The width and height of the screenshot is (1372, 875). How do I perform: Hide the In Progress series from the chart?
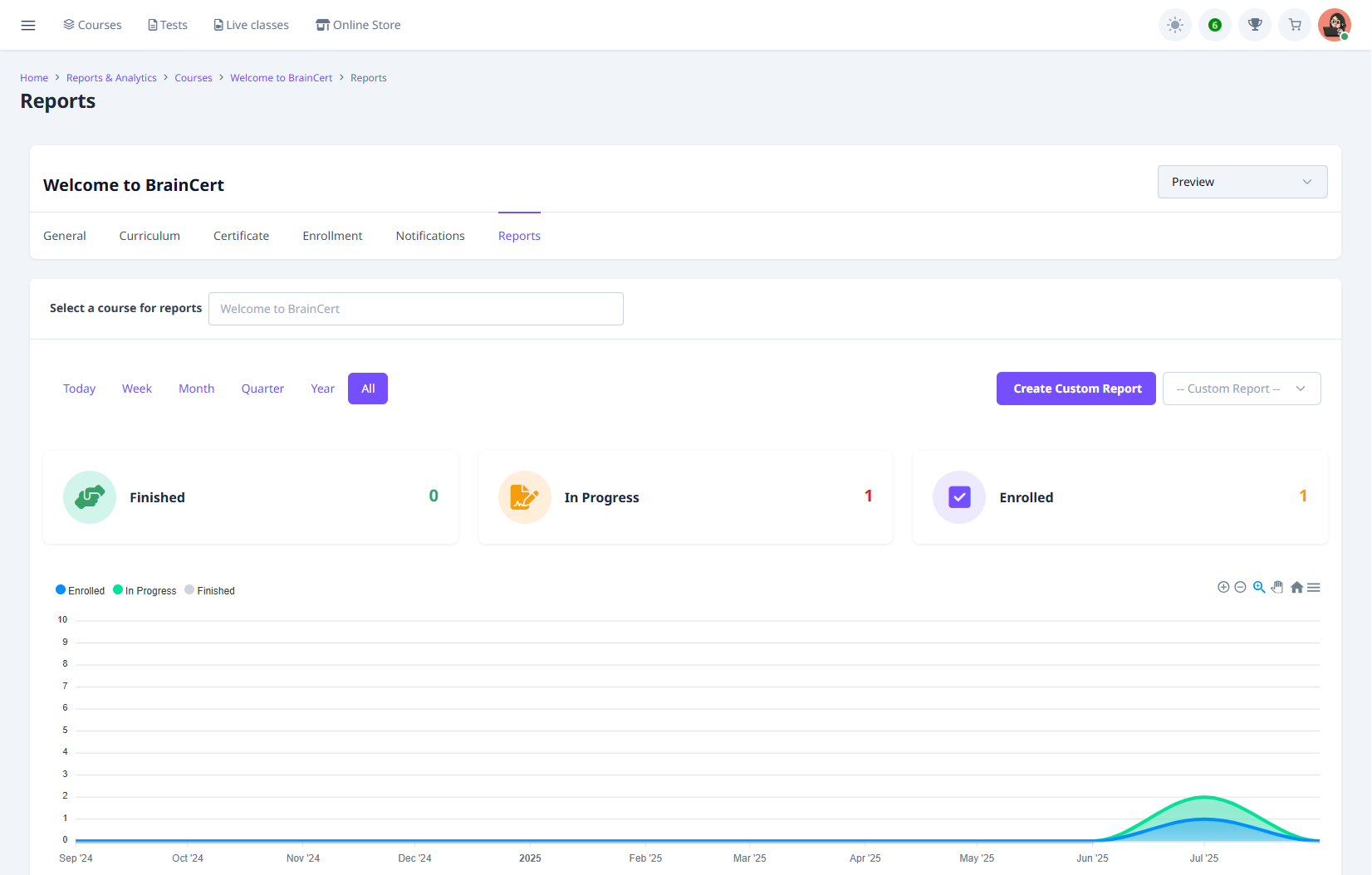click(145, 590)
